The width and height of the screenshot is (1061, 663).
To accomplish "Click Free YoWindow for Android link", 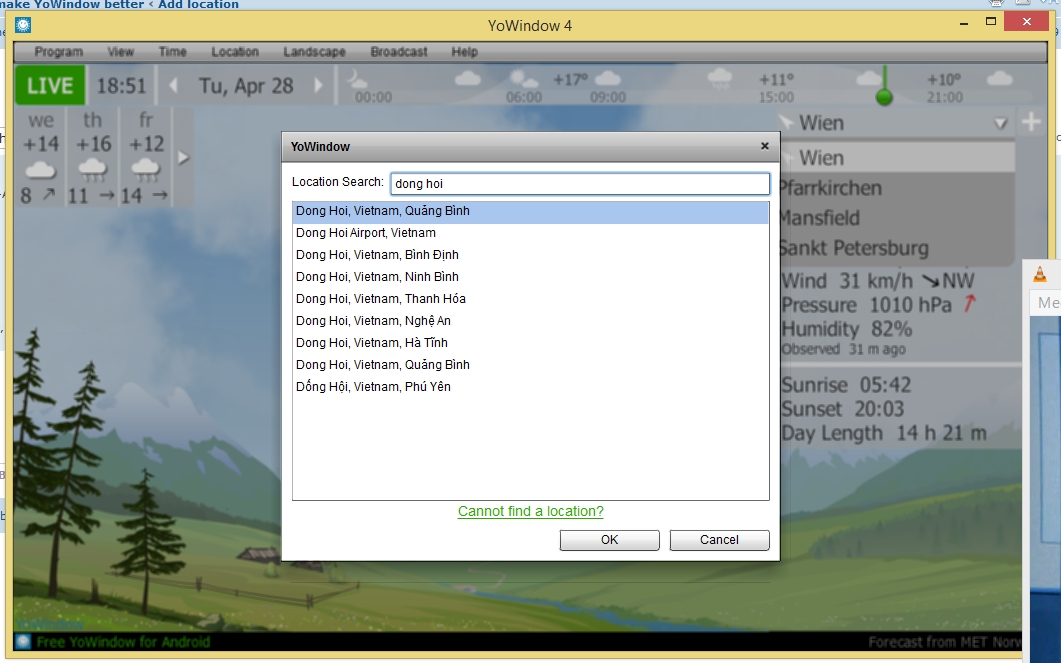I will coord(124,642).
